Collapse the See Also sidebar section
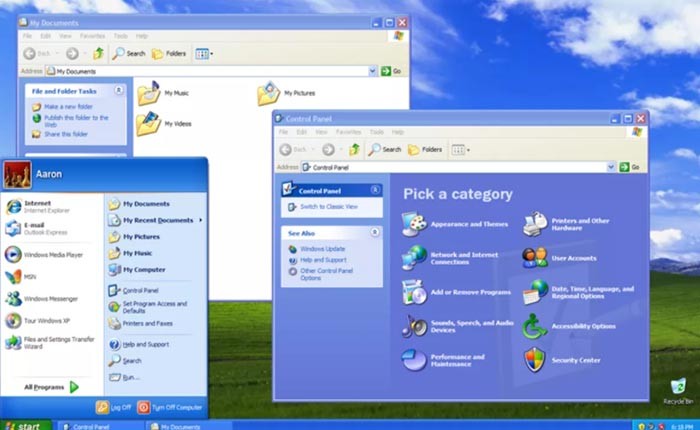Viewport: 700px width, 430px height. coord(375,232)
